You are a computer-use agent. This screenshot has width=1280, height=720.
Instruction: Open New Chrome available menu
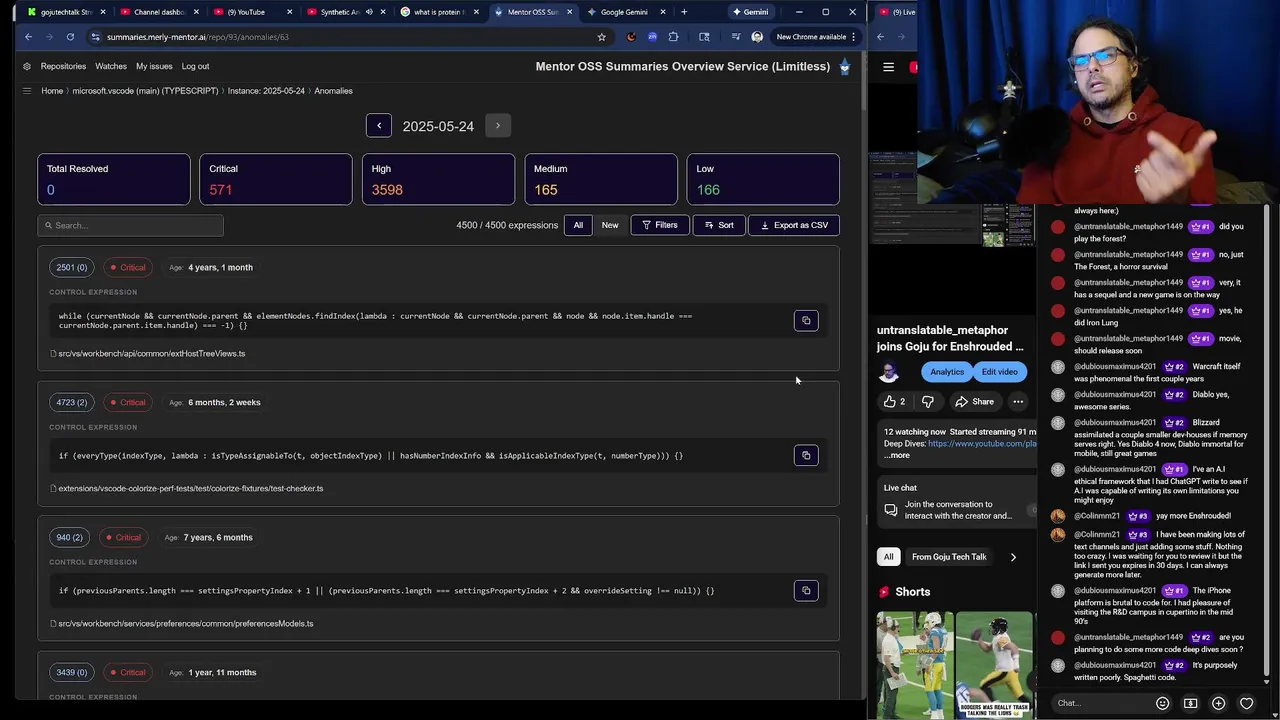tap(816, 37)
